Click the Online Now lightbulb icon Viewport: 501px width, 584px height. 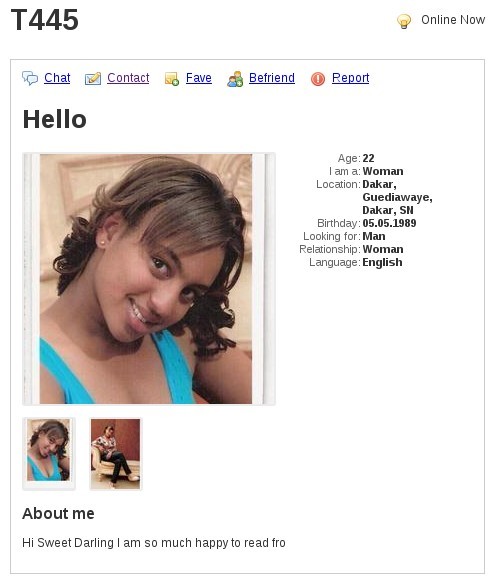(x=404, y=21)
